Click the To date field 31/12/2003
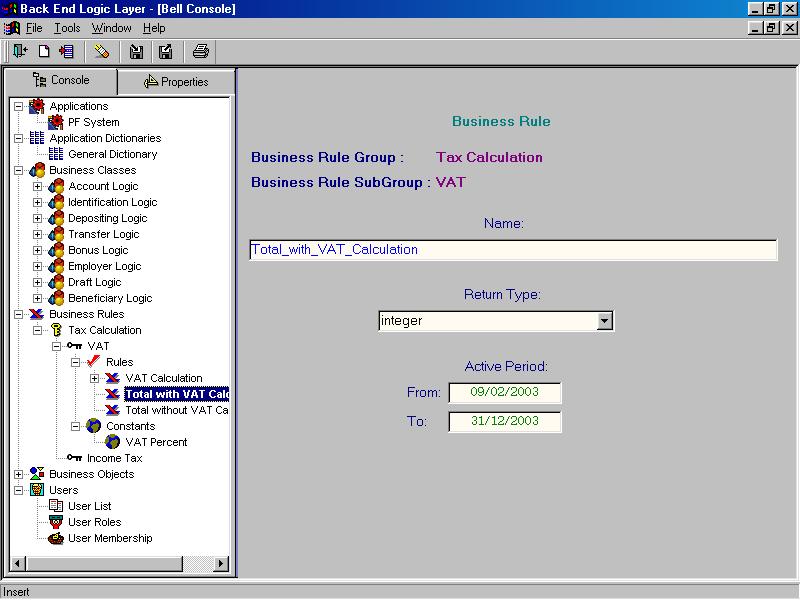 (505, 421)
